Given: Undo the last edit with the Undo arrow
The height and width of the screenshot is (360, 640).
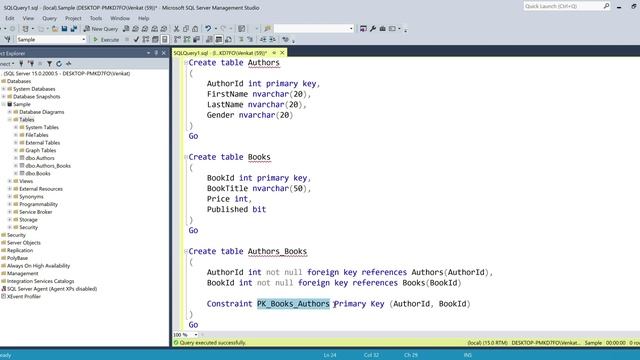Looking at the screenshot, I should 208,29.
